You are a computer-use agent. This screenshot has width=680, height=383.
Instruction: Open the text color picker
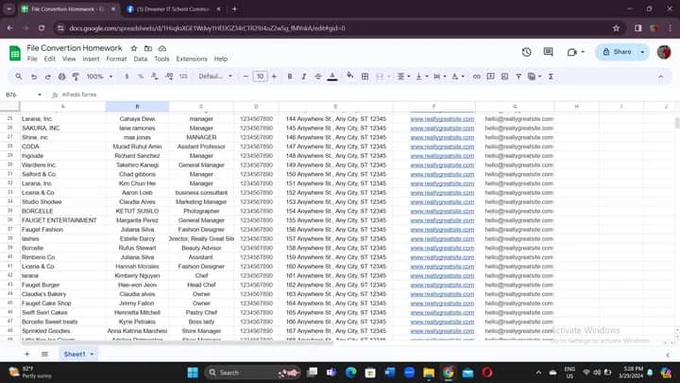point(332,76)
